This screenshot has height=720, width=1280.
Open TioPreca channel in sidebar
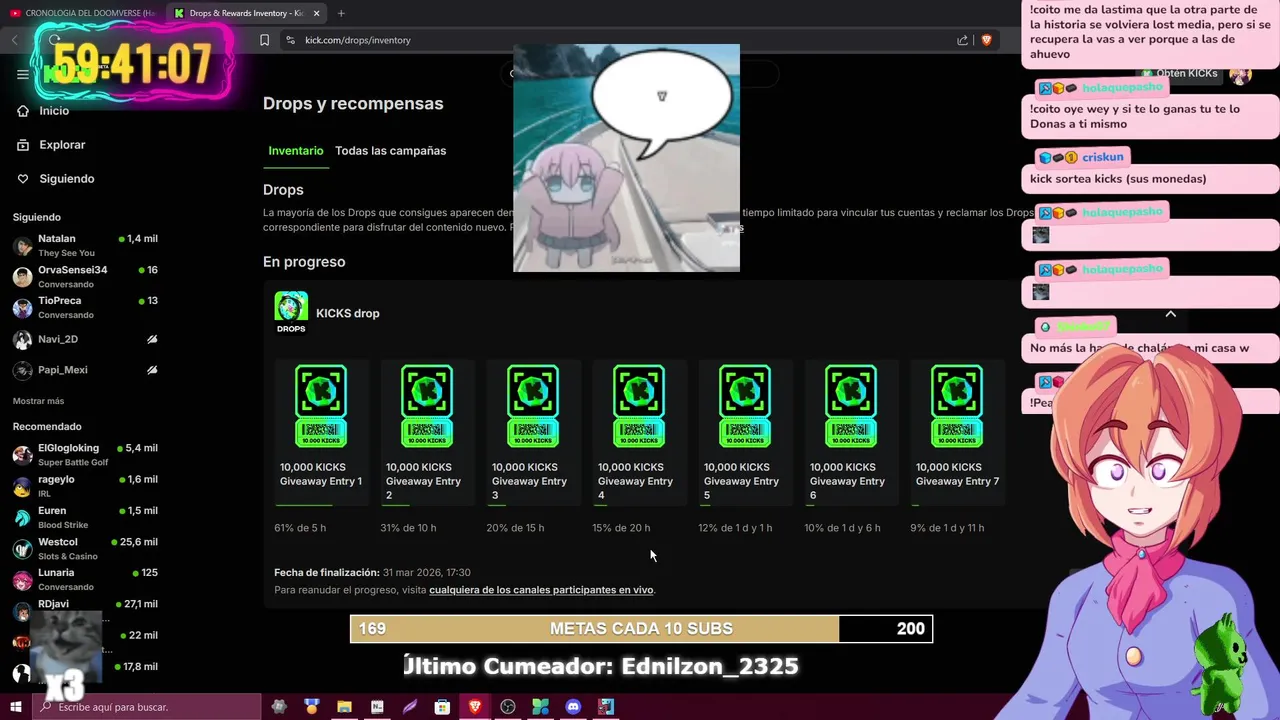click(85, 307)
